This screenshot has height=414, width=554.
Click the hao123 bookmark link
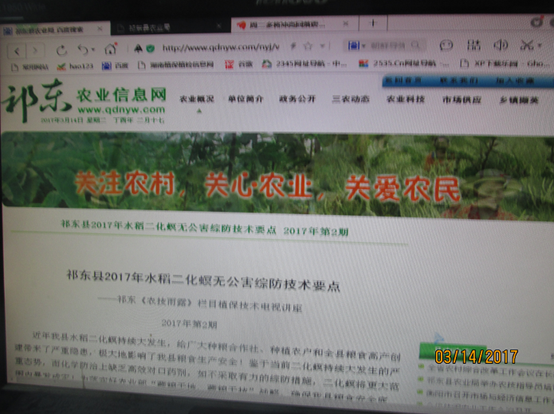pos(75,66)
